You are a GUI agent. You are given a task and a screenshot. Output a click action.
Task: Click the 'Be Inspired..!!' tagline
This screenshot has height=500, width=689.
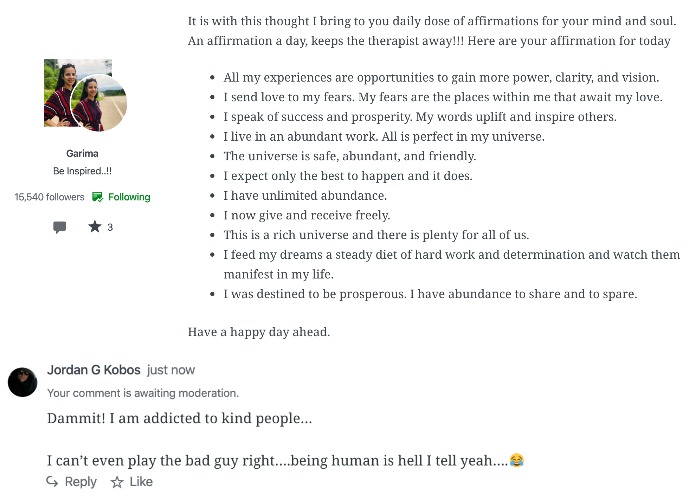[x=82, y=171]
